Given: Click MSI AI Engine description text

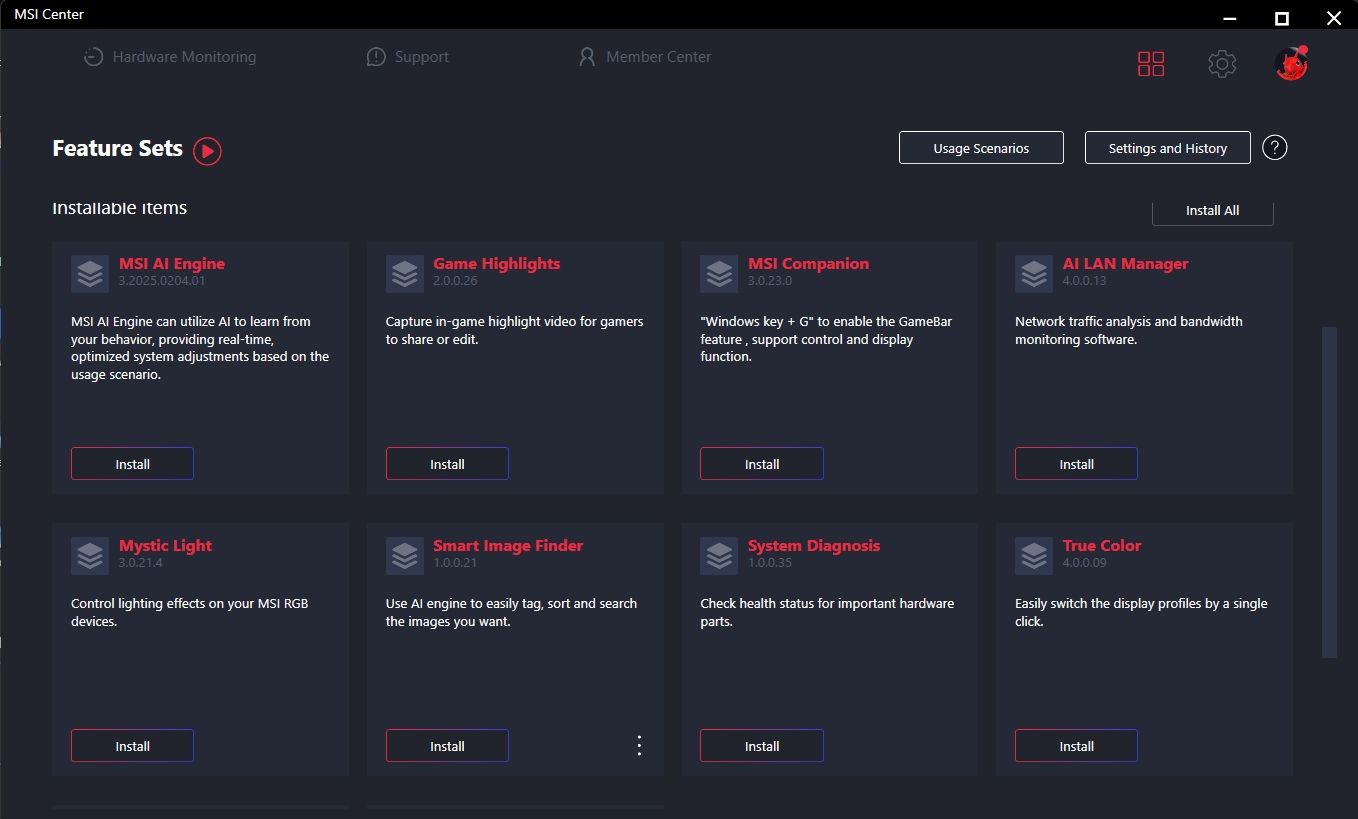Looking at the screenshot, I should (200, 348).
